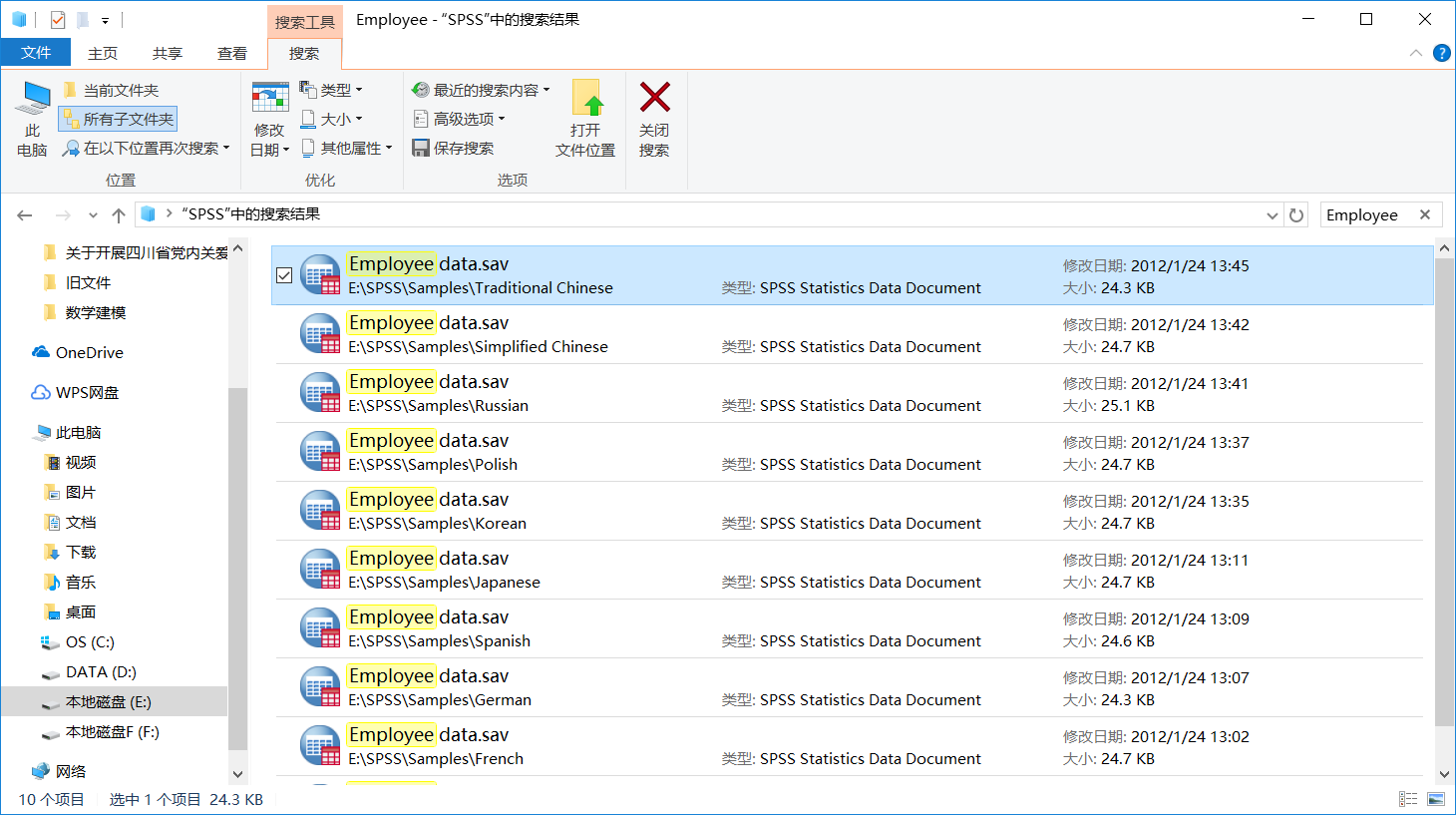The height and width of the screenshot is (815, 1456).
Task: Open recent locations dropdown arrow
Action: point(93,214)
